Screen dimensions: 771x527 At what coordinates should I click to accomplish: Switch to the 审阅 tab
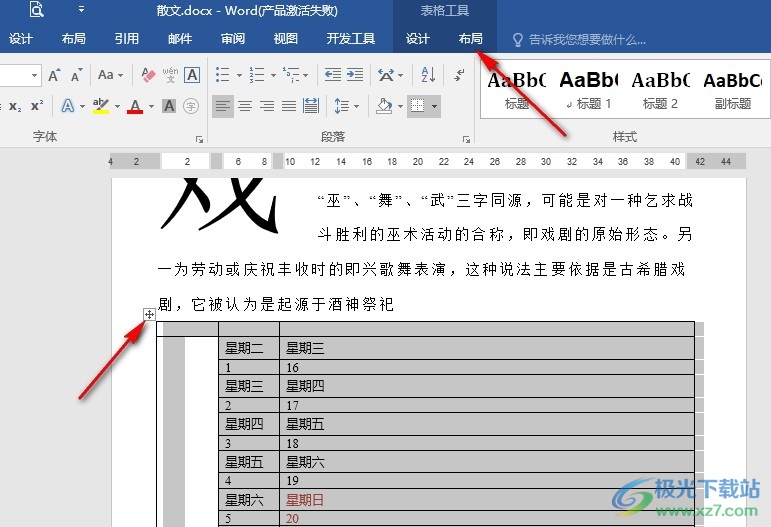[x=233, y=39]
